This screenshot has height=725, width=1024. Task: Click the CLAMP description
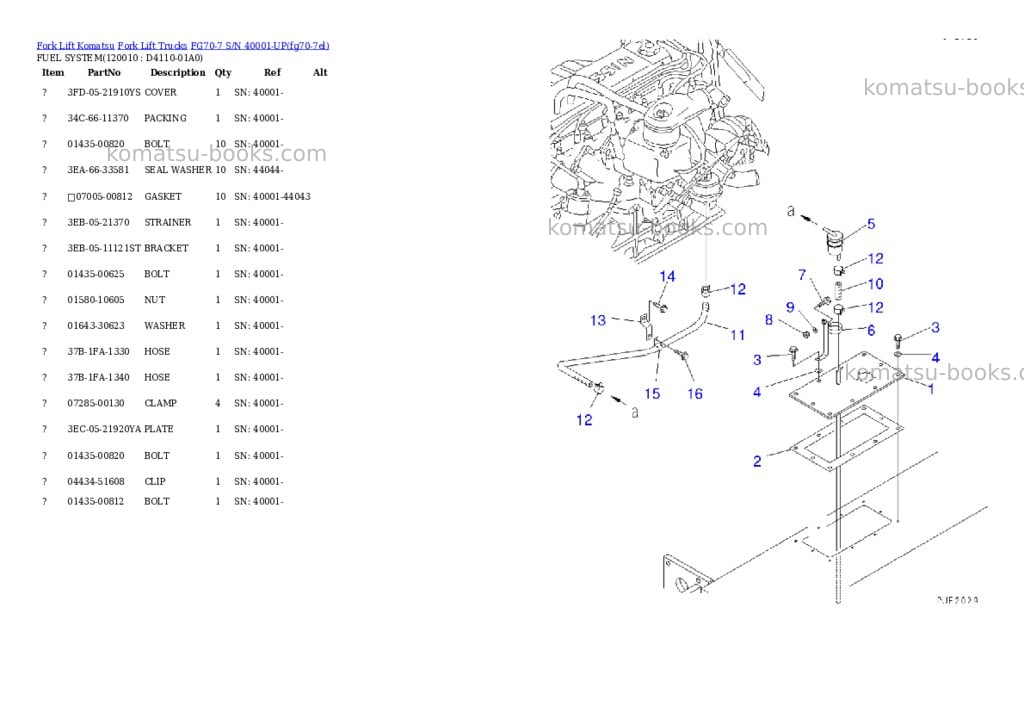pyautogui.click(x=161, y=403)
